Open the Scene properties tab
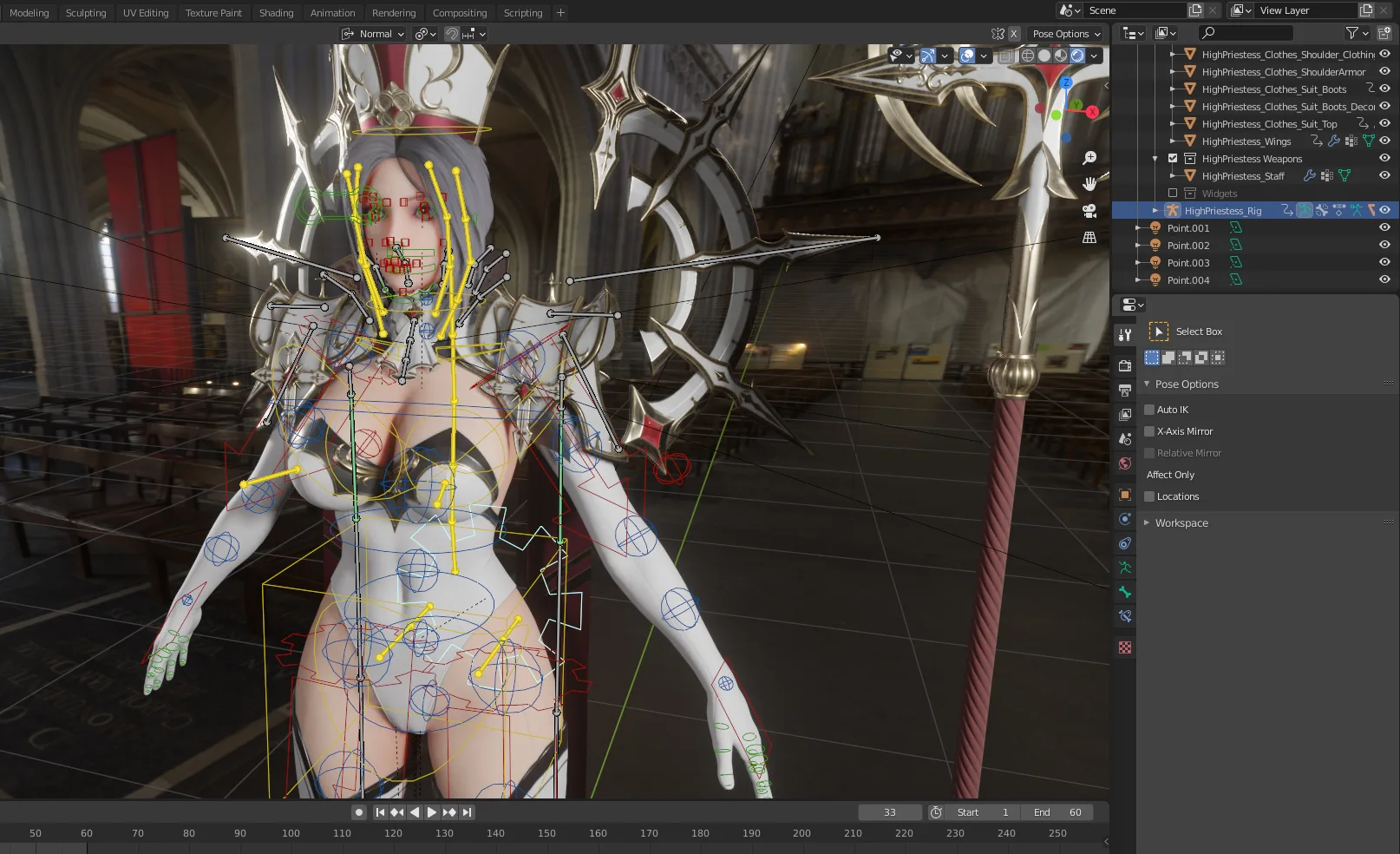The width and height of the screenshot is (1400, 854). pyautogui.click(x=1125, y=438)
